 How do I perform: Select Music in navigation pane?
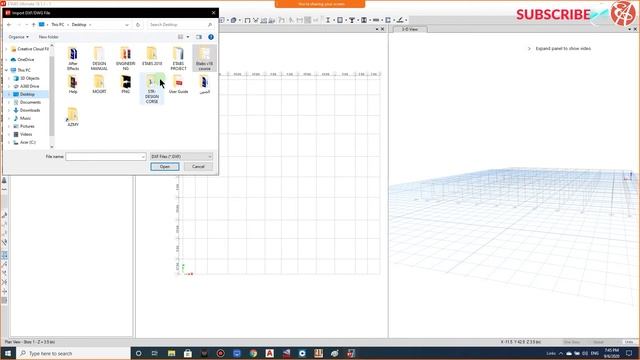(x=25, y=118)
